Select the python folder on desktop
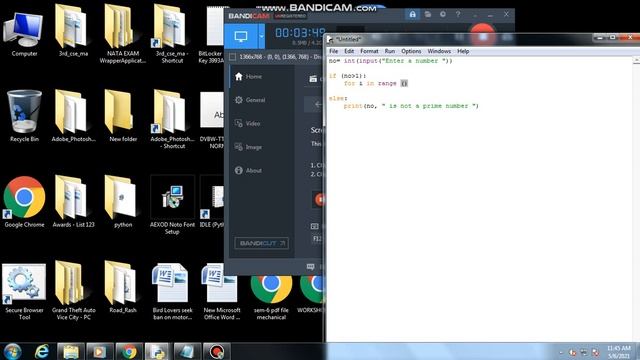640x360 pixels. [122, 202]
